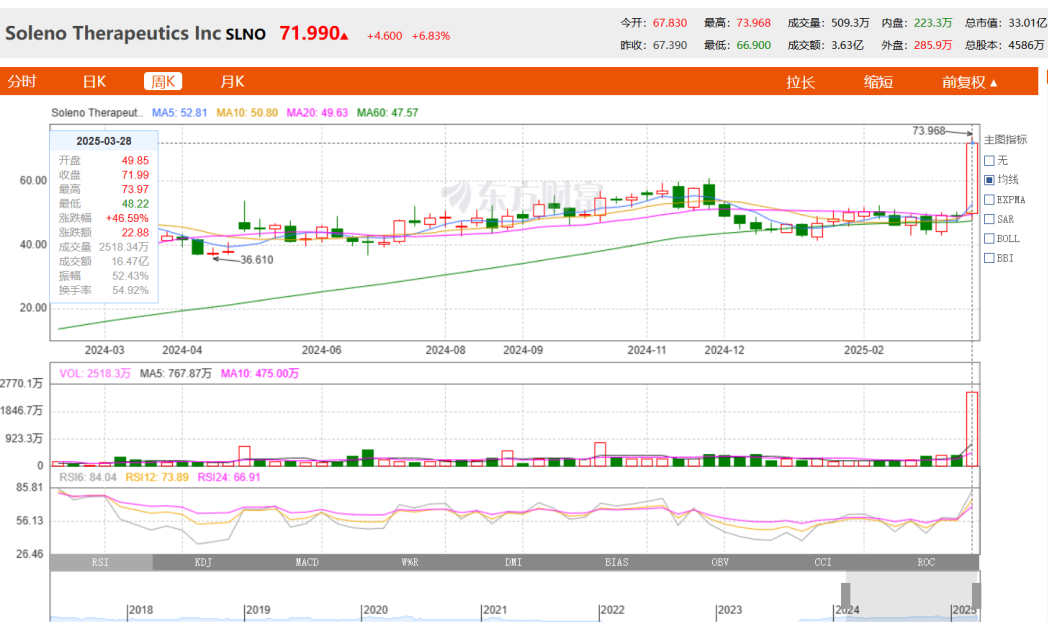Click the Soleno Therapeutics Inc stock title
This screenshot has width=1048, height=624.
pos(113,33)
